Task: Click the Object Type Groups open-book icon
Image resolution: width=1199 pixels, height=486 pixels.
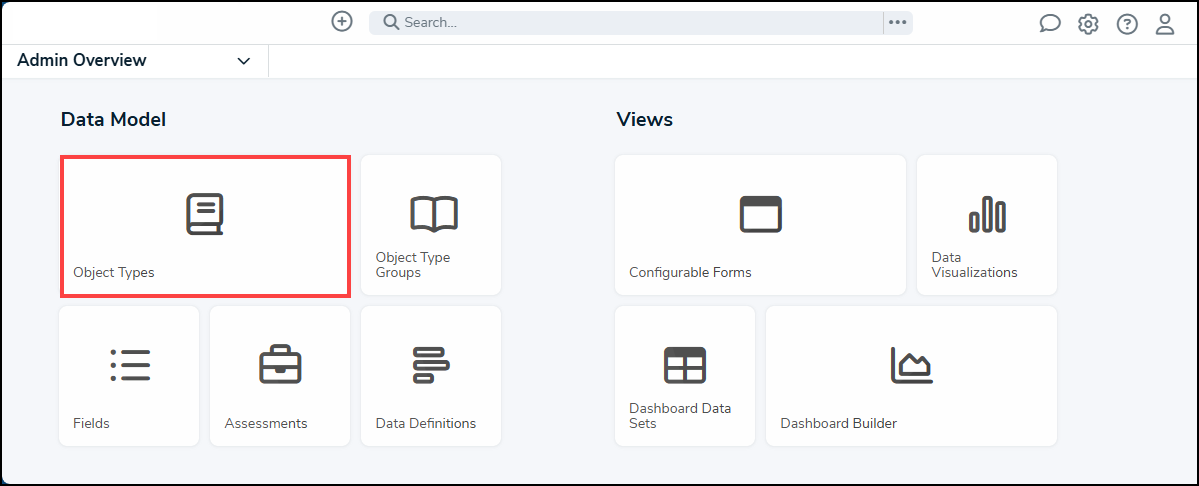Action: coord(434,214)
